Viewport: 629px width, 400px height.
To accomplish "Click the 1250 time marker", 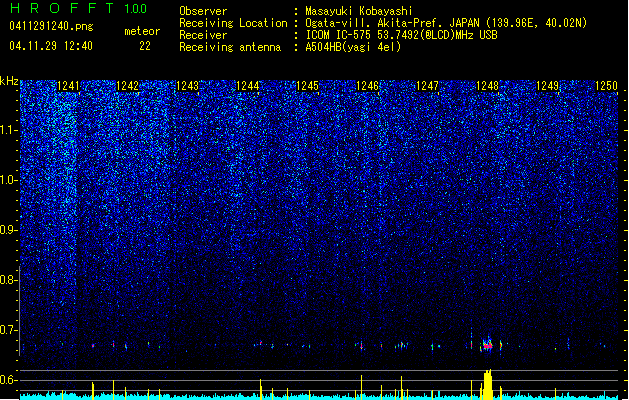I will (606, 86).
